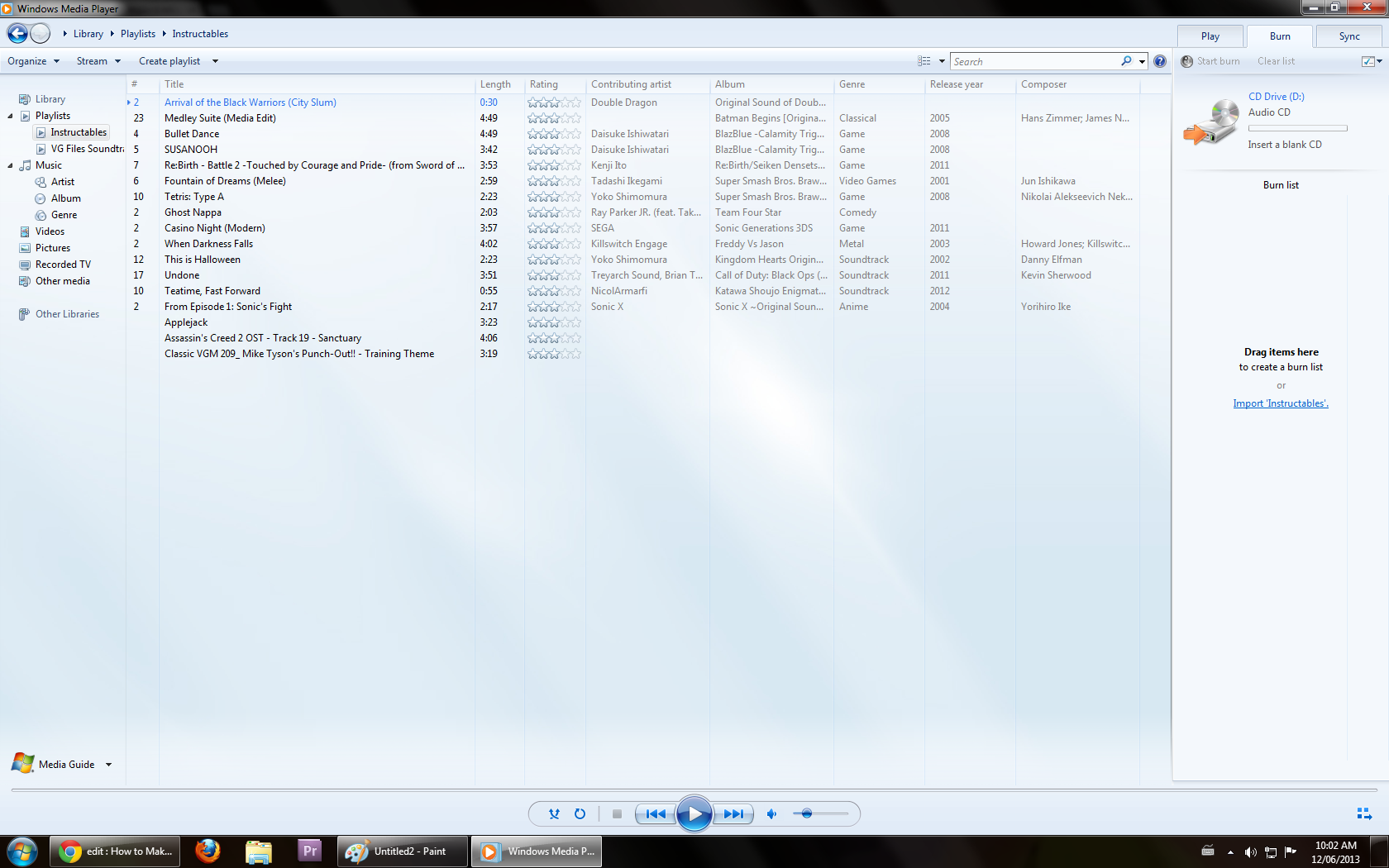Image resolution: width=1389 pixels, height=868 pixels.
Task: Select the Album category
Action: 66,198
